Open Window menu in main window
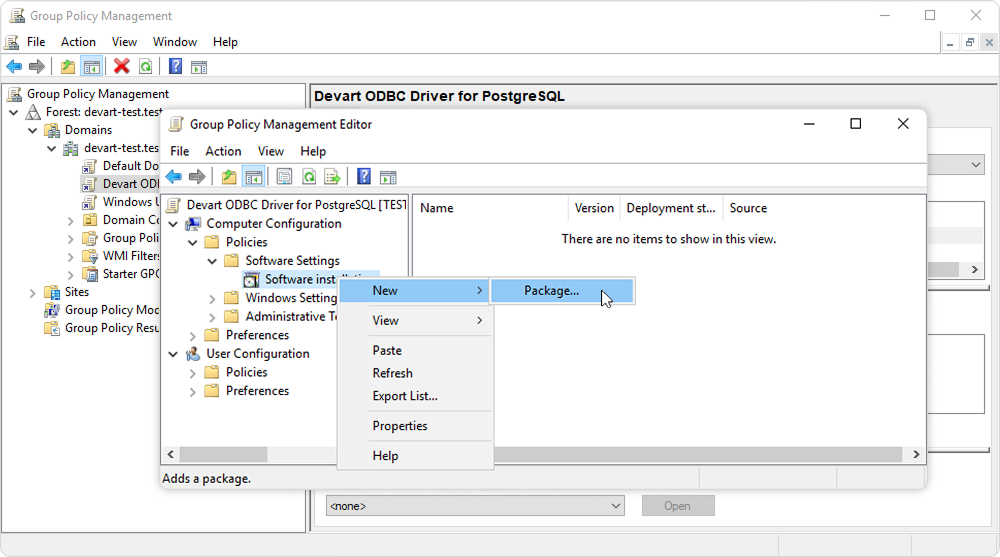The image size is (1000, 557). [175, 42]
